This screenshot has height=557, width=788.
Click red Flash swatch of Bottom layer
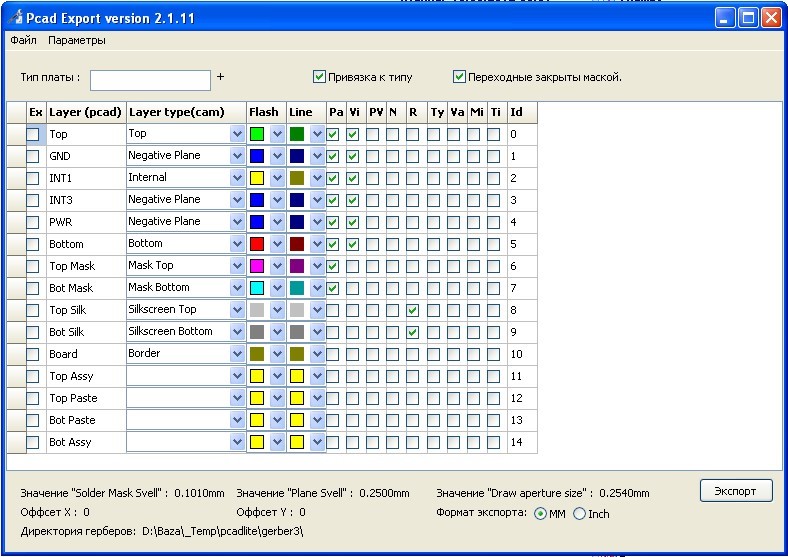pos(257,244)
